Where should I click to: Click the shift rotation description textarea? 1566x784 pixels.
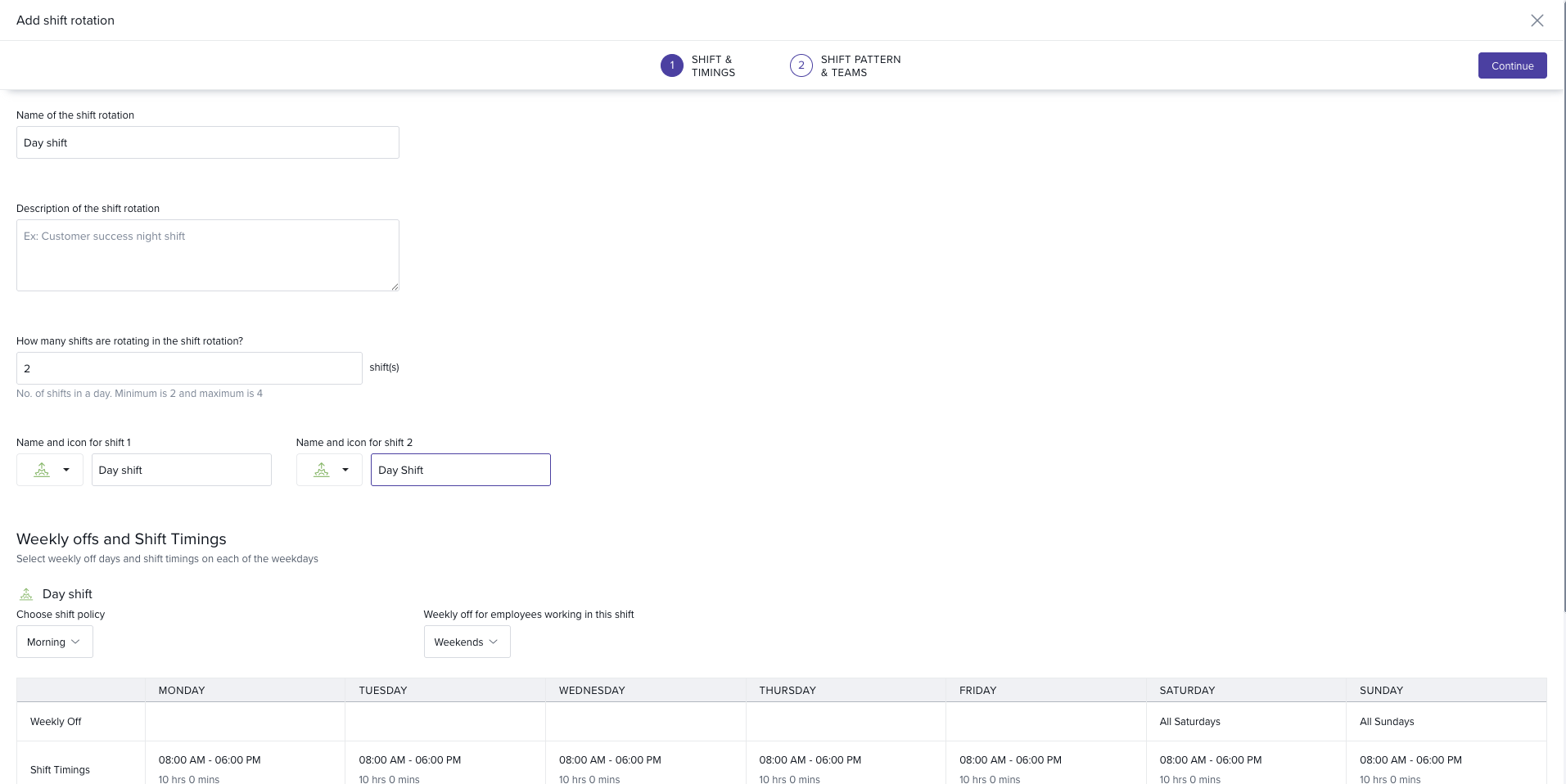[207, 255]
